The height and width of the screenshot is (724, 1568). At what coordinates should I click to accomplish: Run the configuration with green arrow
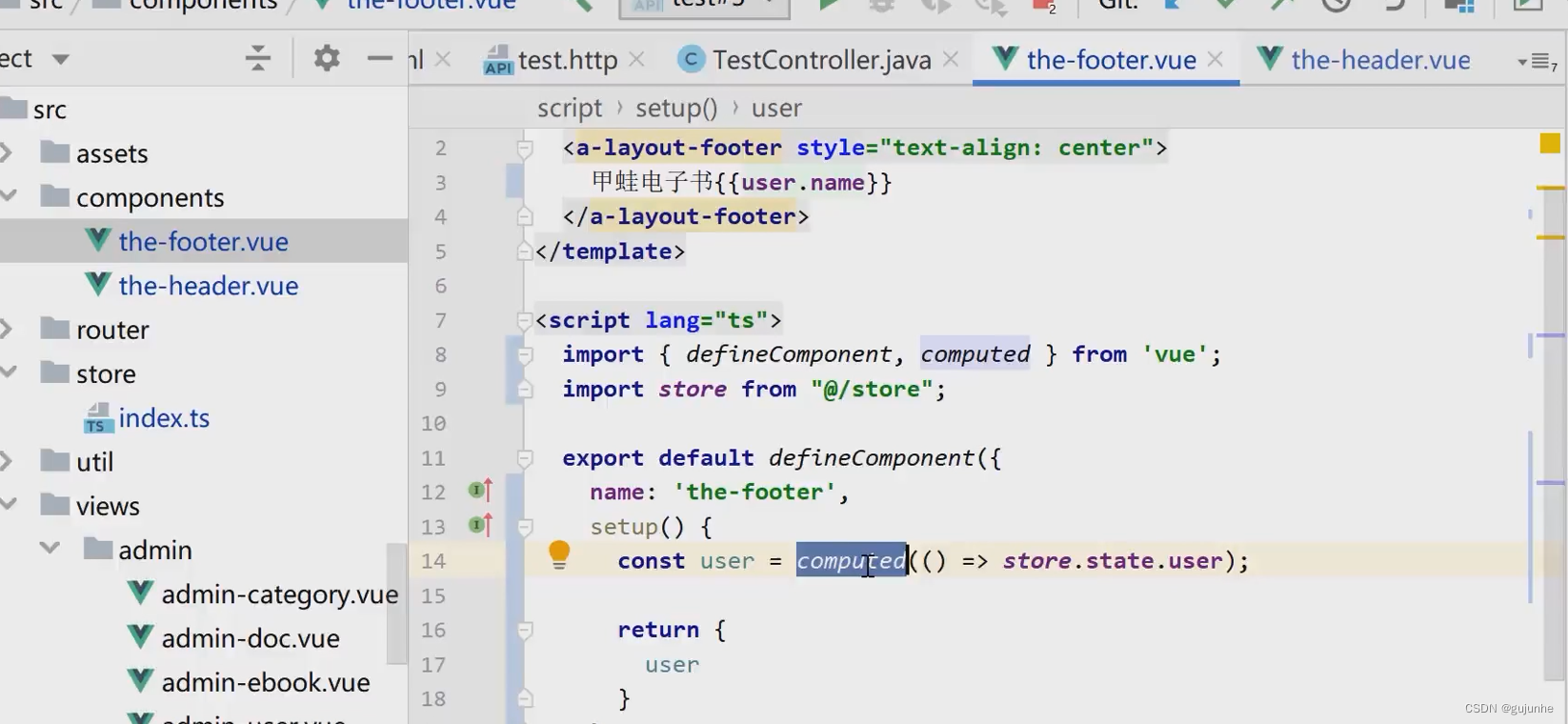828,5
